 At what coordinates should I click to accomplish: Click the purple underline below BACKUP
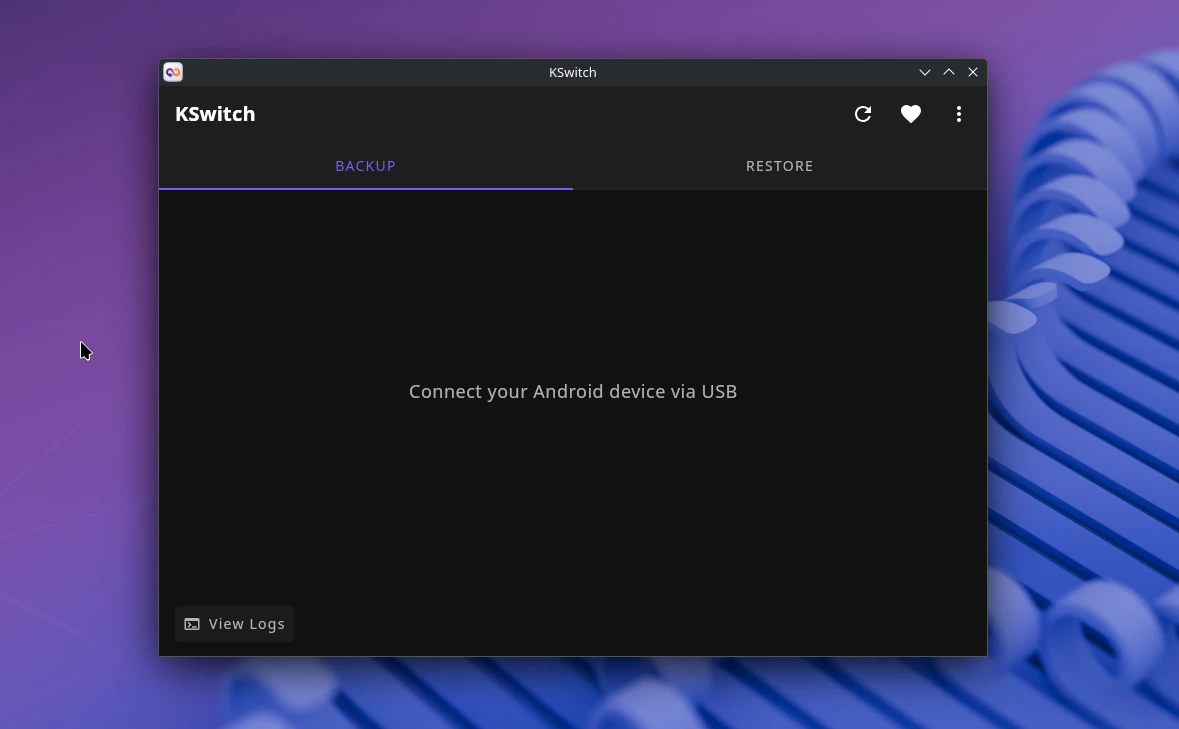[365, 188]
